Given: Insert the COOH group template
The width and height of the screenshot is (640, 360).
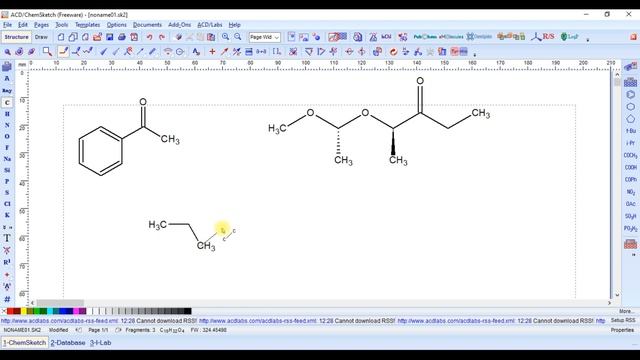Looking at the screenshot, I should (630, 167).
